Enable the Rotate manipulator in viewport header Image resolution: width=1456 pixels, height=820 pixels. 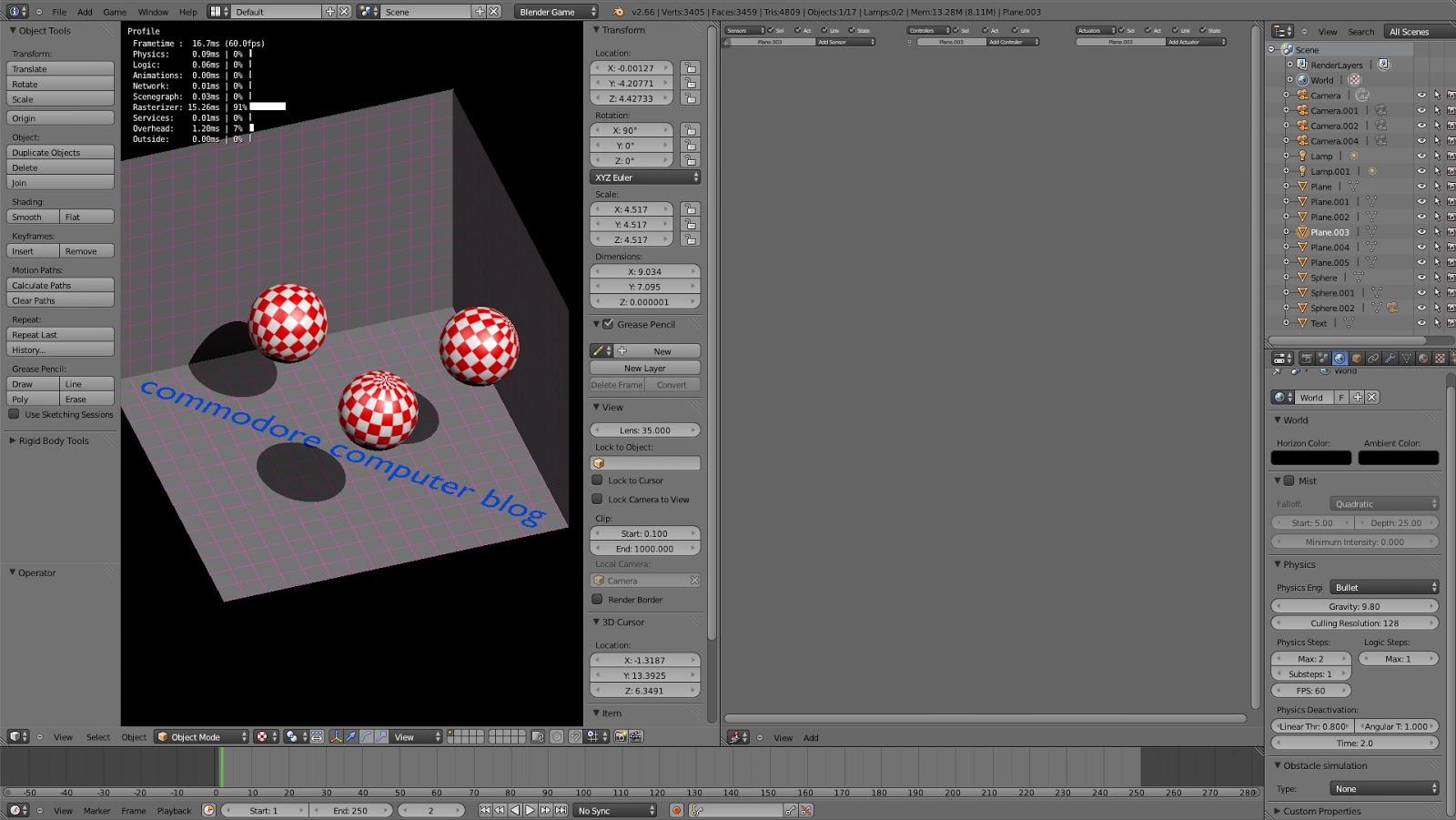pyautogui.click(x=369, y=737)
